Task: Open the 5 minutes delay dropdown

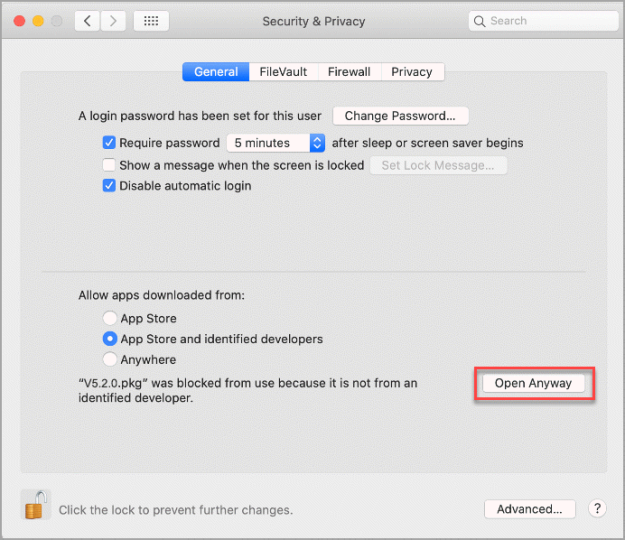Action: 276,143
